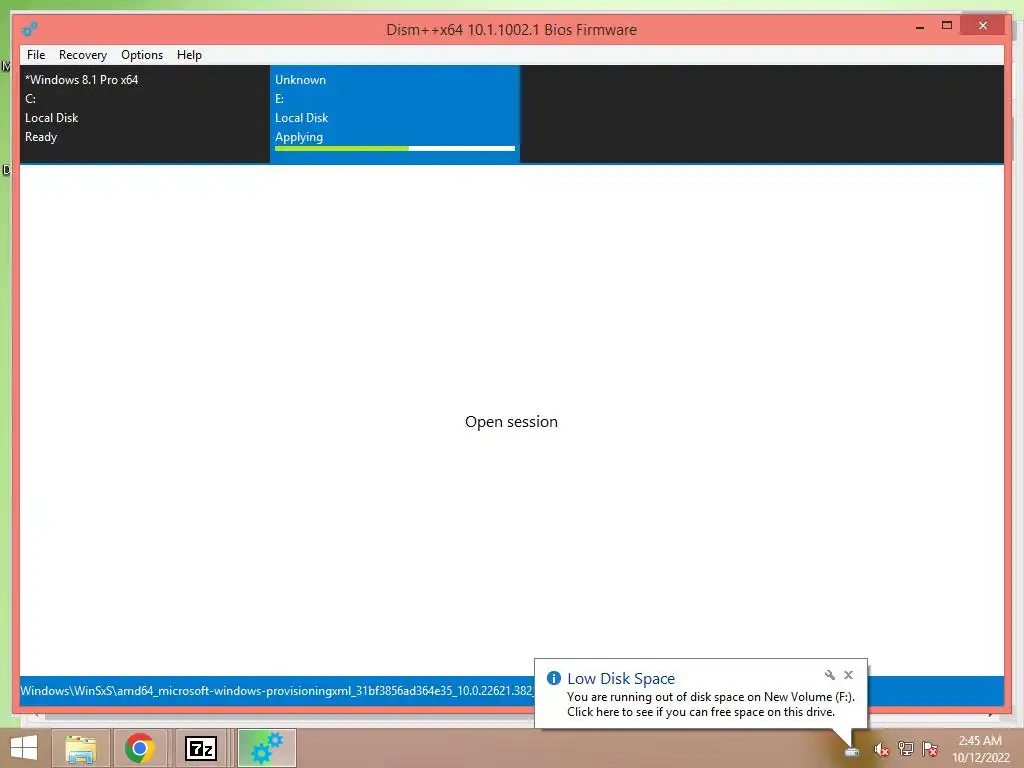Open File Explorer from the taskbar
This screenshot has height=768, width=1024.
80,748
